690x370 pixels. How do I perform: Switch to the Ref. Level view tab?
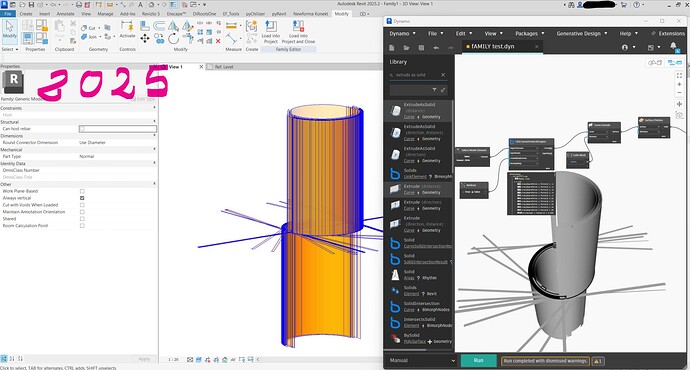[224, 67]
